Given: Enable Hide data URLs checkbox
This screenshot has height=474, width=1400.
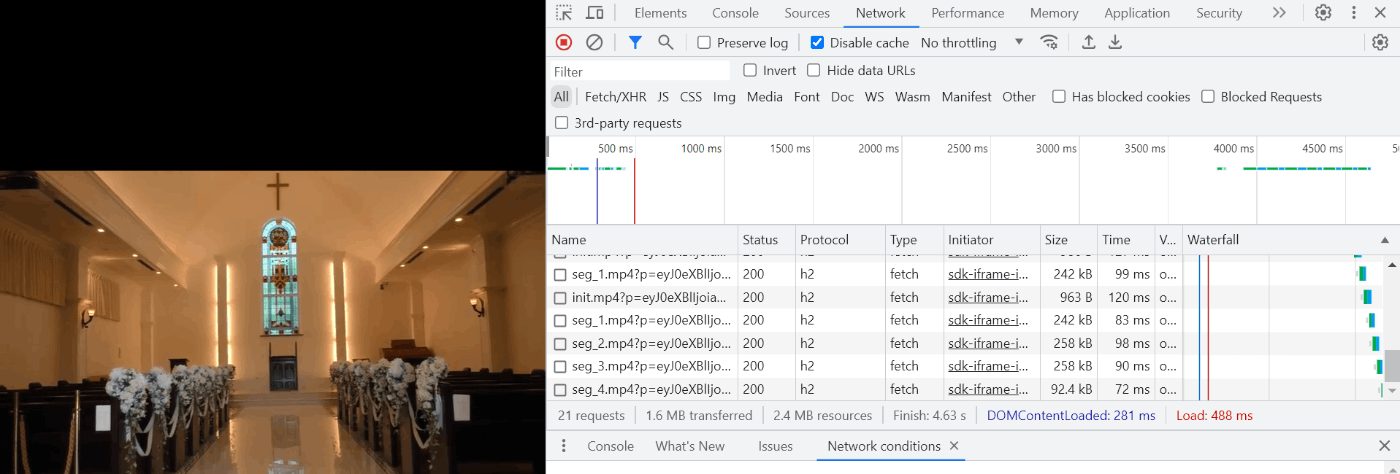Looking at the screenshot, I should coord(814,70).
